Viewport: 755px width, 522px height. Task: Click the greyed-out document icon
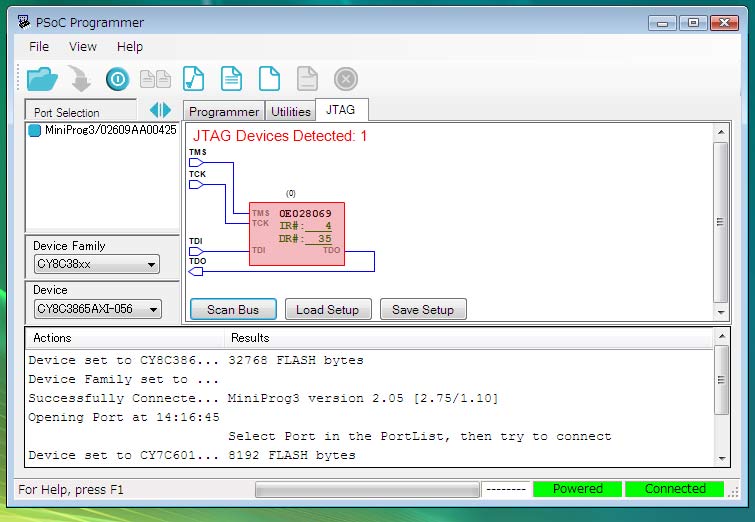click(x=307, y=79)
